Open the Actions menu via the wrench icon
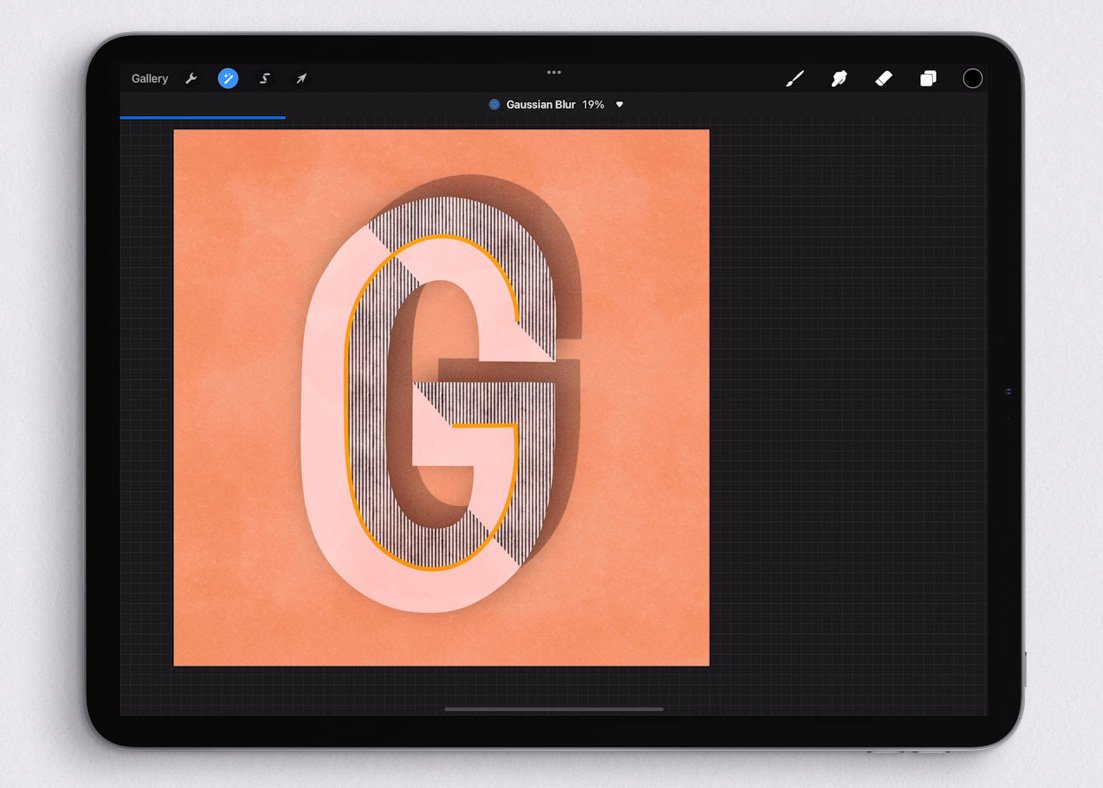 191,78
